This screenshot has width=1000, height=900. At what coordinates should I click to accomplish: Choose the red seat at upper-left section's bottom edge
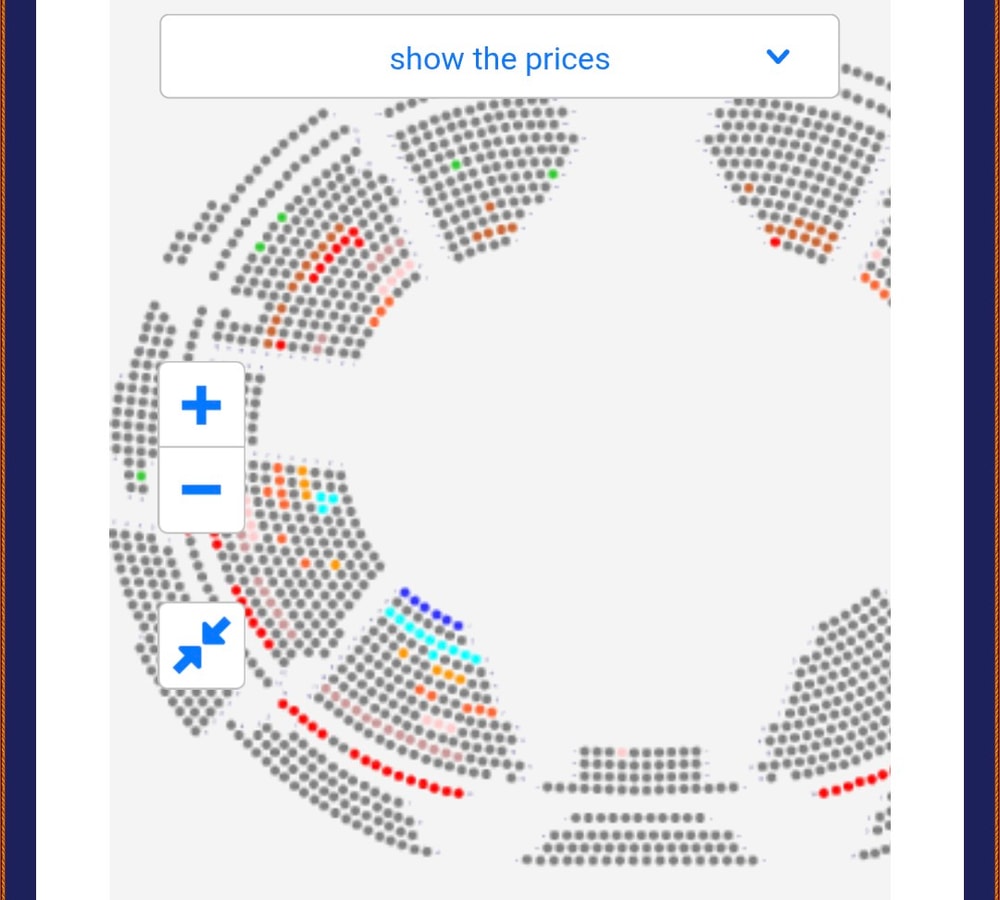tap(280, 345)
